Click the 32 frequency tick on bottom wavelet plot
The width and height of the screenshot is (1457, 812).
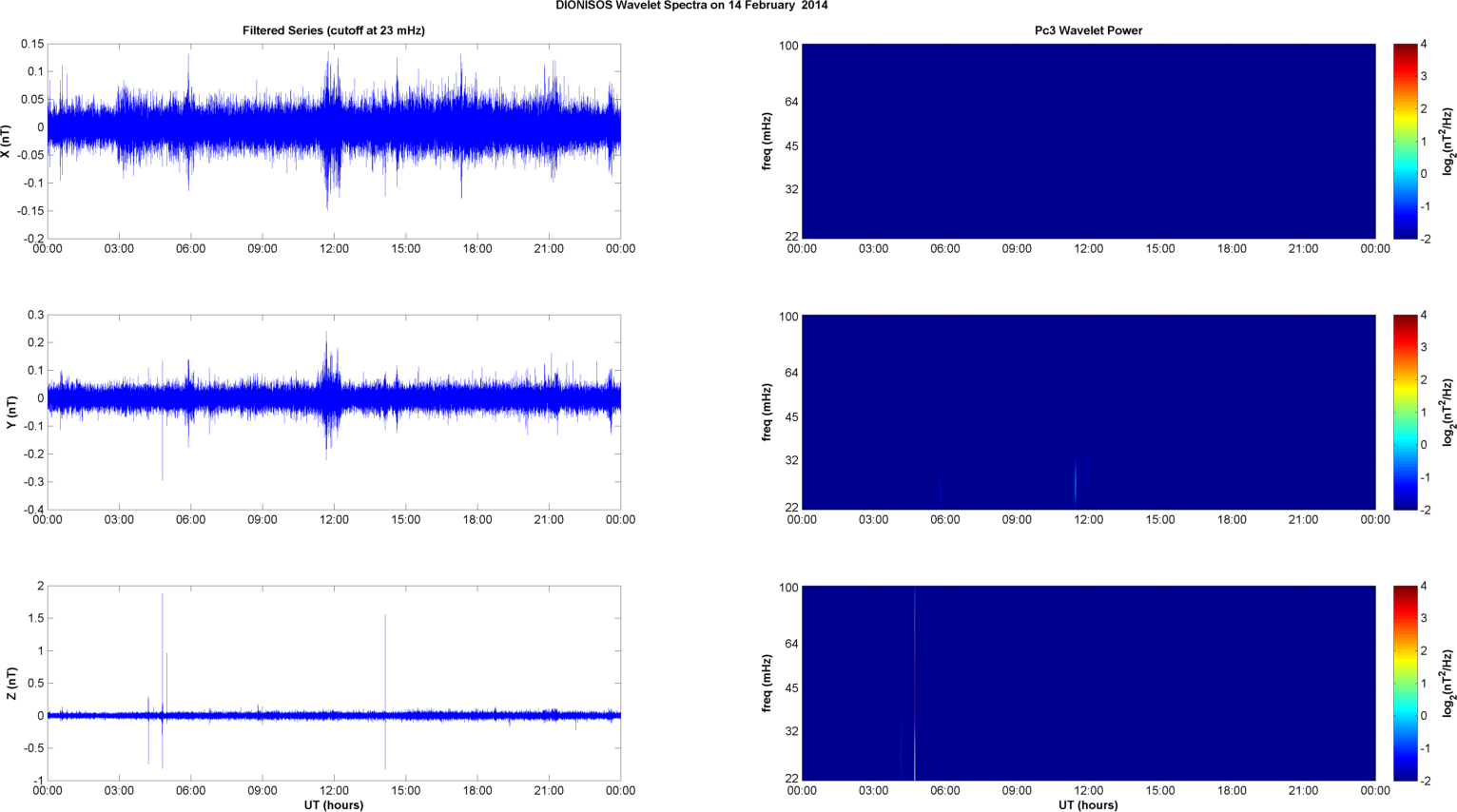click(791, 731)
